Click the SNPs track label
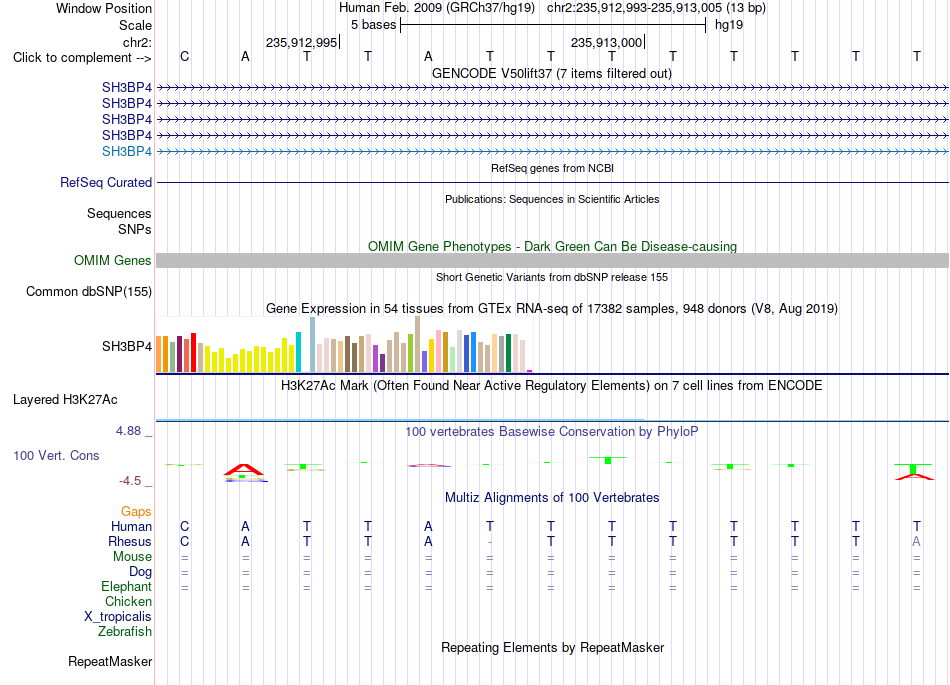This screenshot has width=950, height=685. pos(135,229)
